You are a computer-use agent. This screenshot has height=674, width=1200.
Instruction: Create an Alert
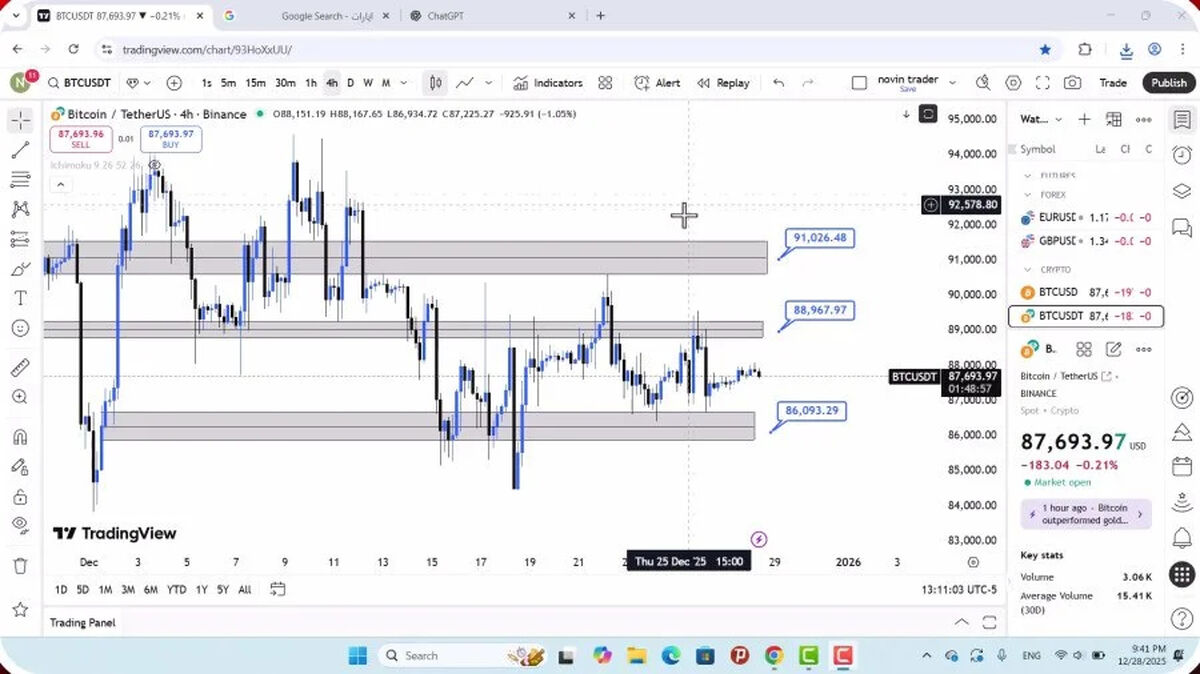point(658,83)
